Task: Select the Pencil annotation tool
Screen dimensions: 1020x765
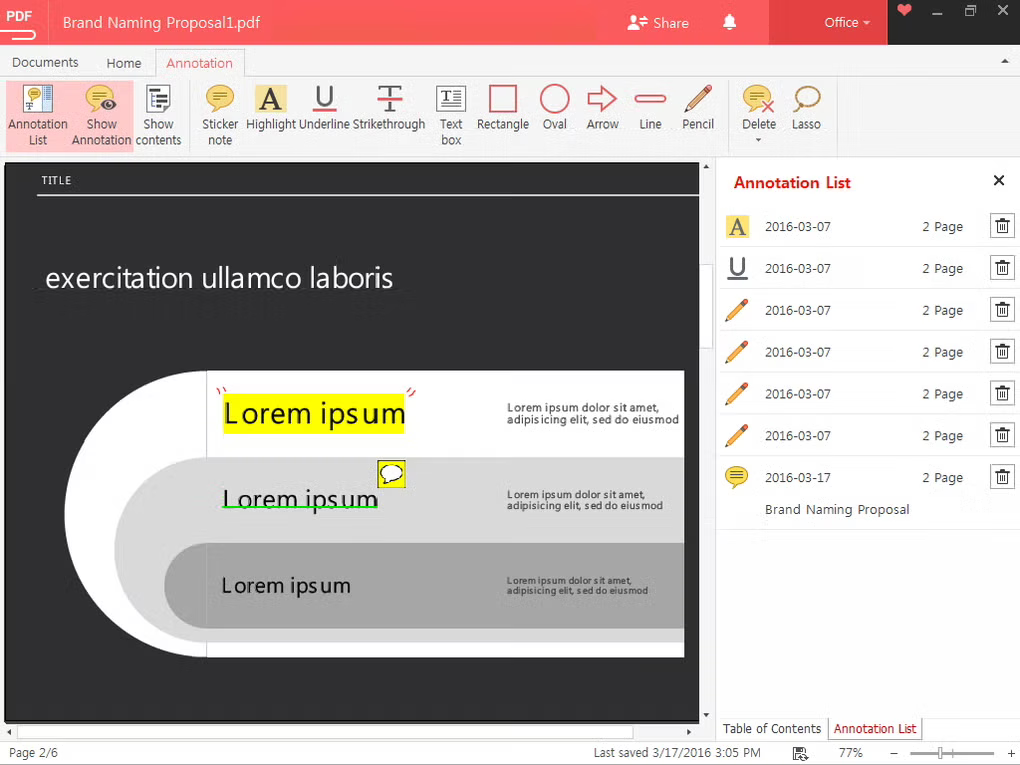Action: 697,107
